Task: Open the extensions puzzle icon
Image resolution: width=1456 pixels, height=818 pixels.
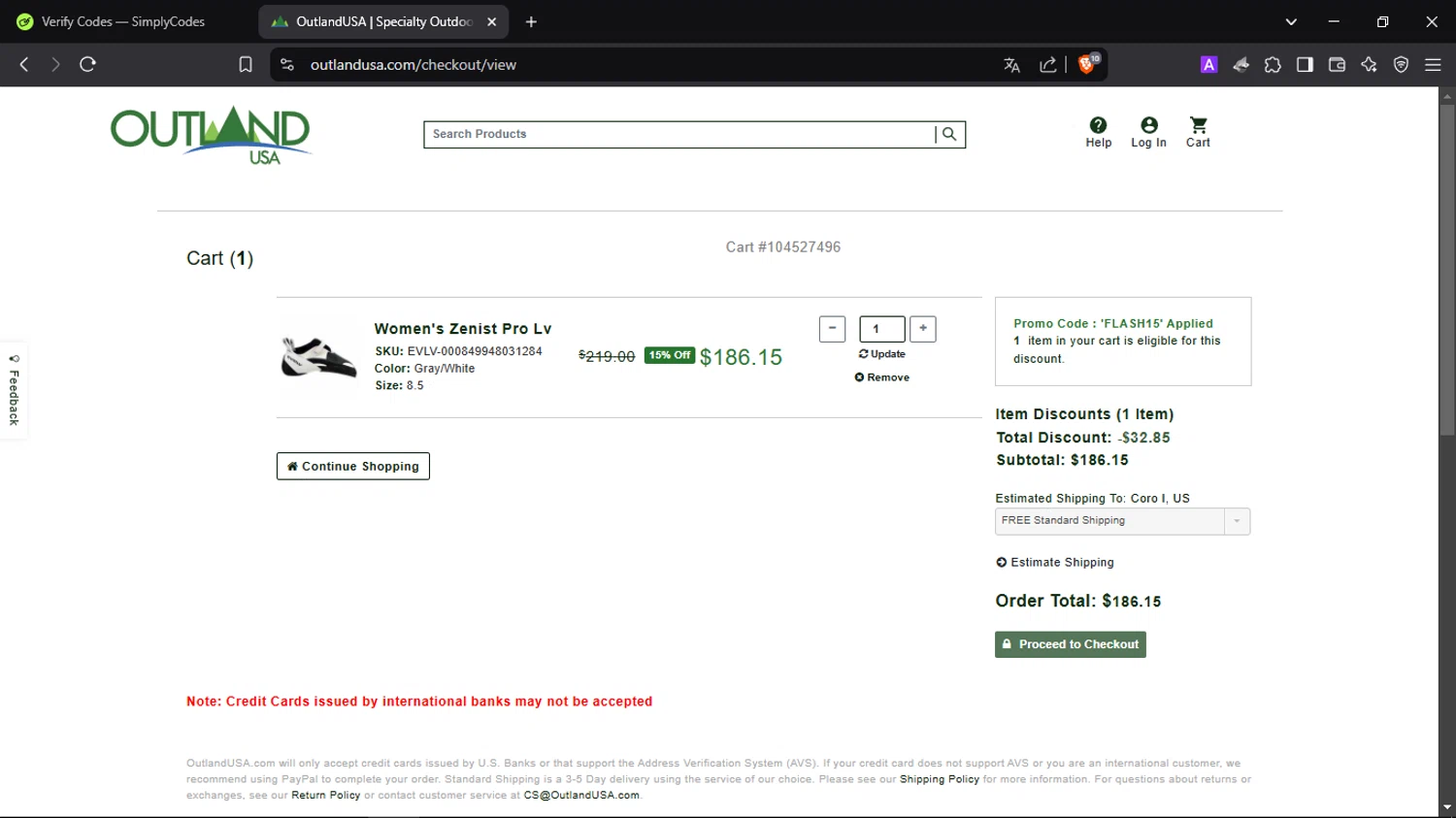Action: point(1273,64)
